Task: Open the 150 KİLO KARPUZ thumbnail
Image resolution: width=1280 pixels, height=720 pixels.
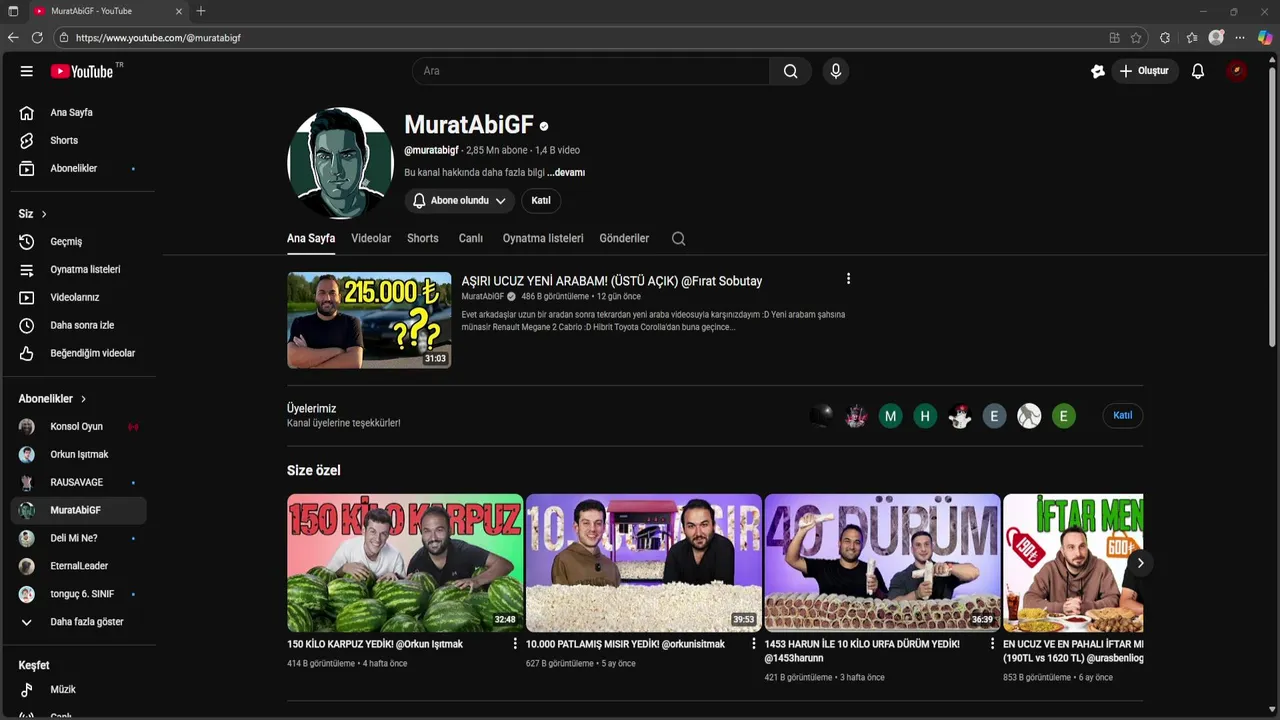Action: tap(405, 563)
